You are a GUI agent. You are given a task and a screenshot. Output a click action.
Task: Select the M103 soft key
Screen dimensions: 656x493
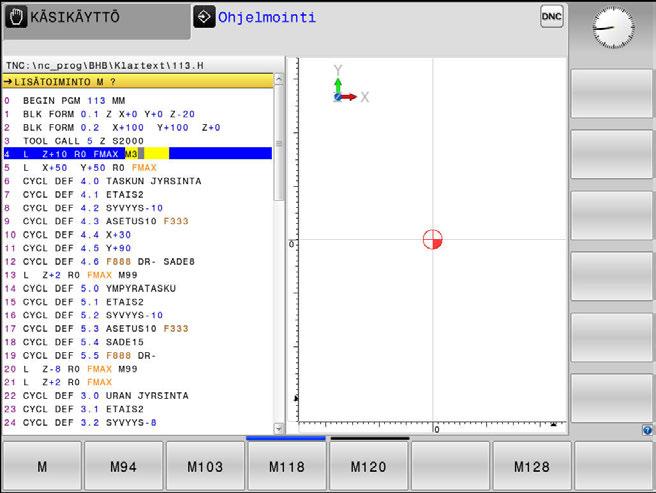[x=205, y=466]
